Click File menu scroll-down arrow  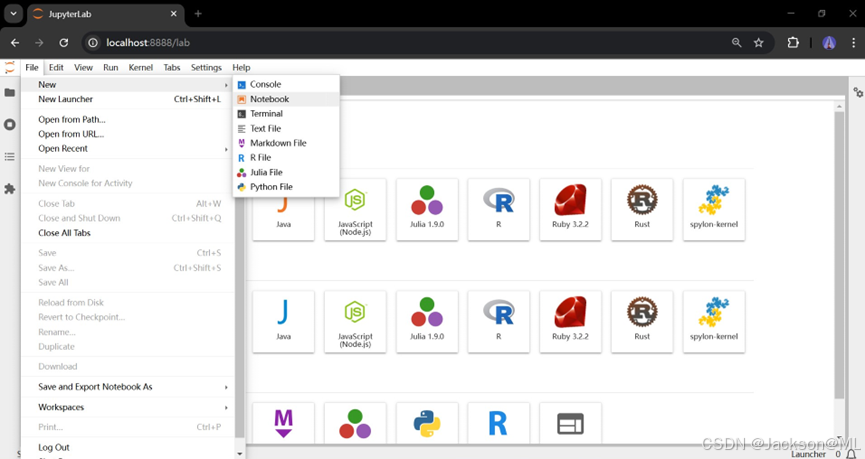pyautogui.click(x=239, y=453)
